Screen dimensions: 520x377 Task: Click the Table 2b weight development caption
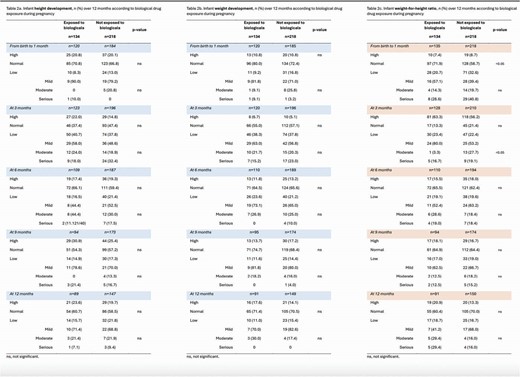tap(264, 11)
